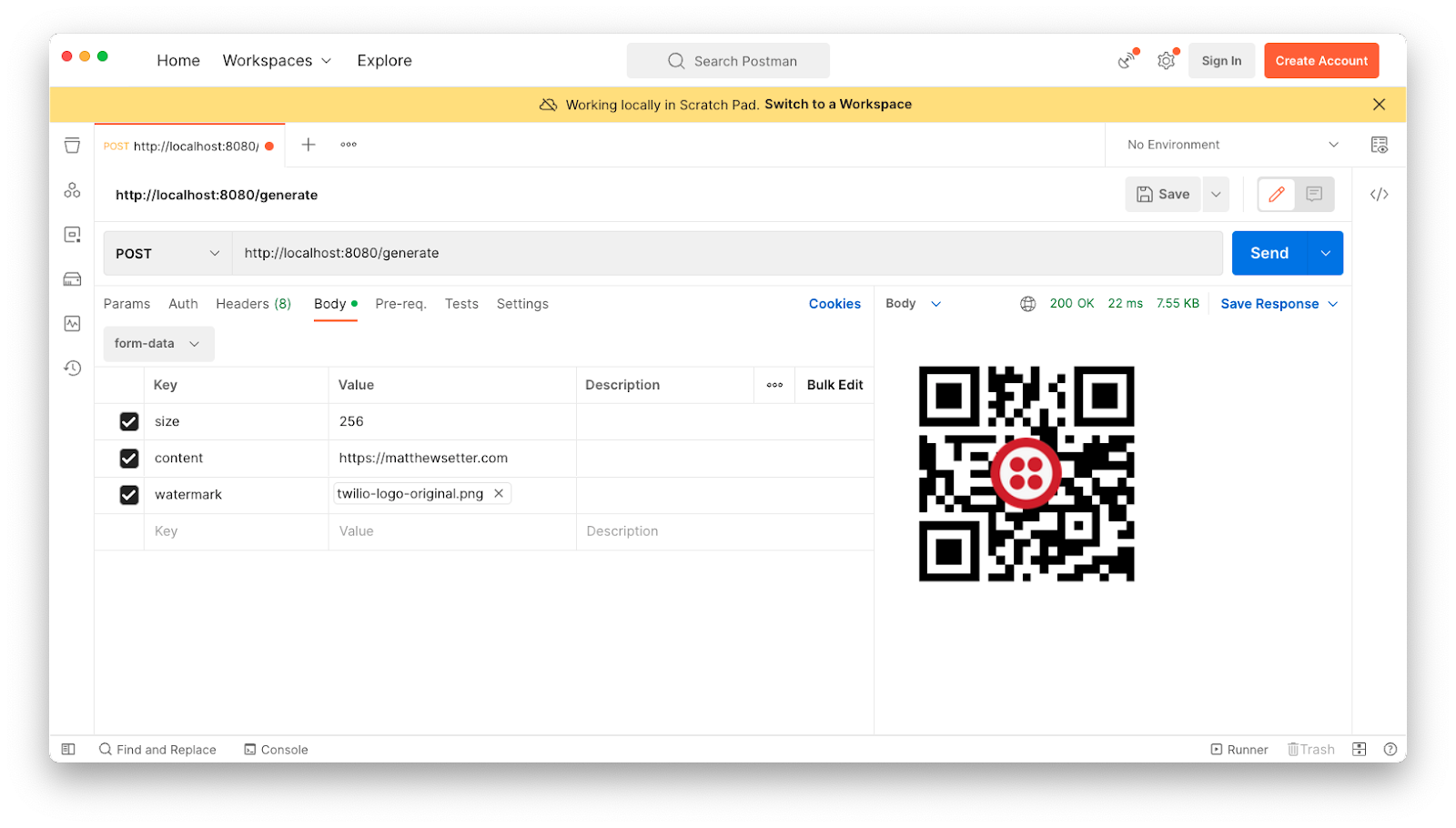
Task: Open the History sidebar icon
Action: coord(72,369)
